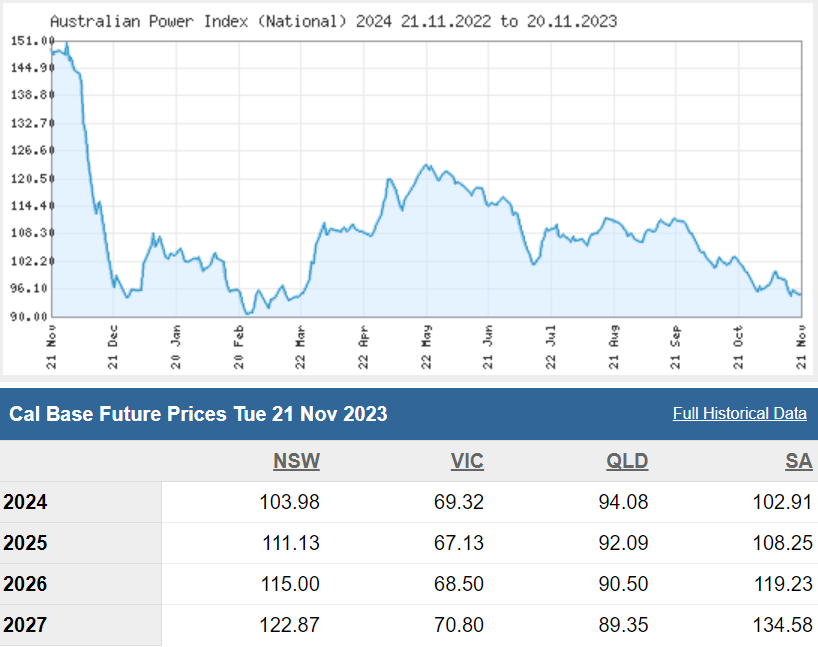The height and width of the screenshot is (647, 818).
Task: Click the Australian Power Index chart title
Action: (333, 21)
